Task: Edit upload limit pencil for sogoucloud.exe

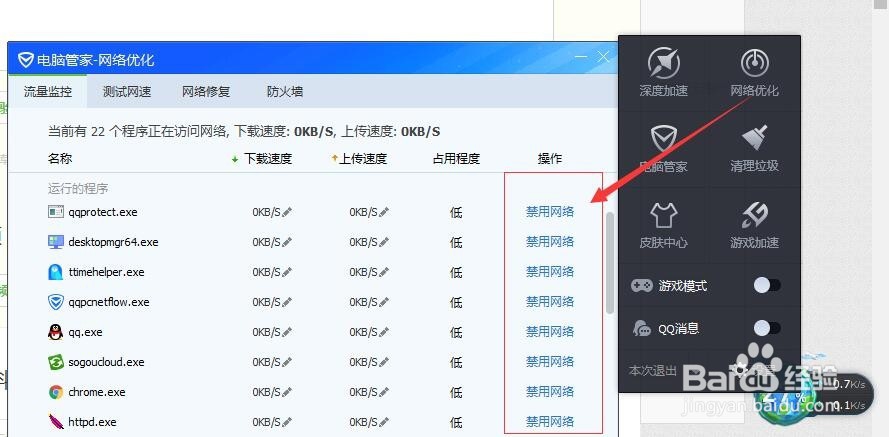Action: coord(384,362)
